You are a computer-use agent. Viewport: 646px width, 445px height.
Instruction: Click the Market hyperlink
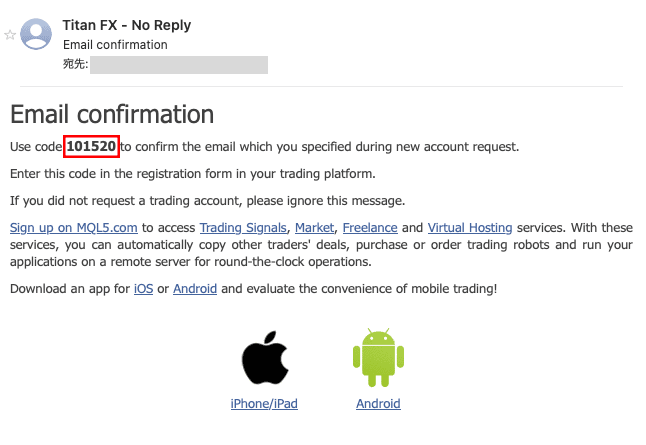coord(314,228)
